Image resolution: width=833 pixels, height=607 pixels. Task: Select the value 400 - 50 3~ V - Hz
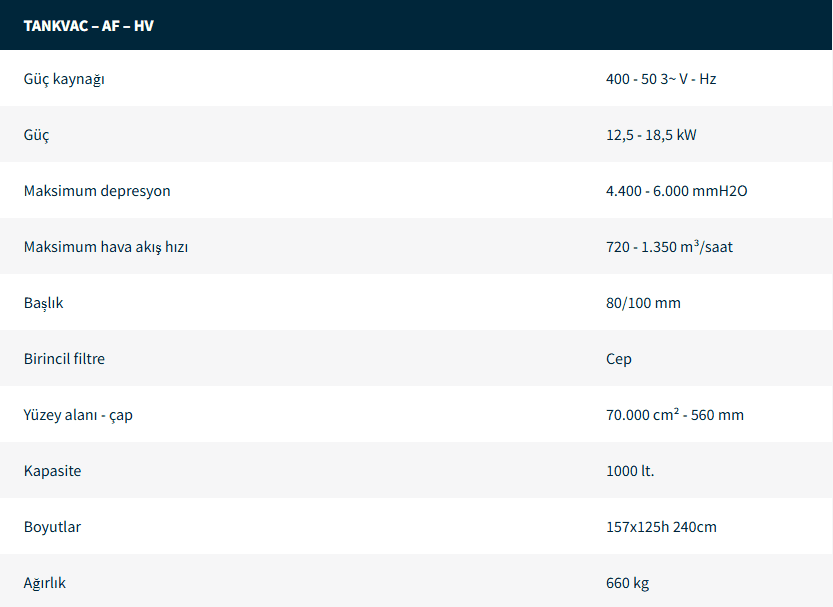click(x=661, y=79)
